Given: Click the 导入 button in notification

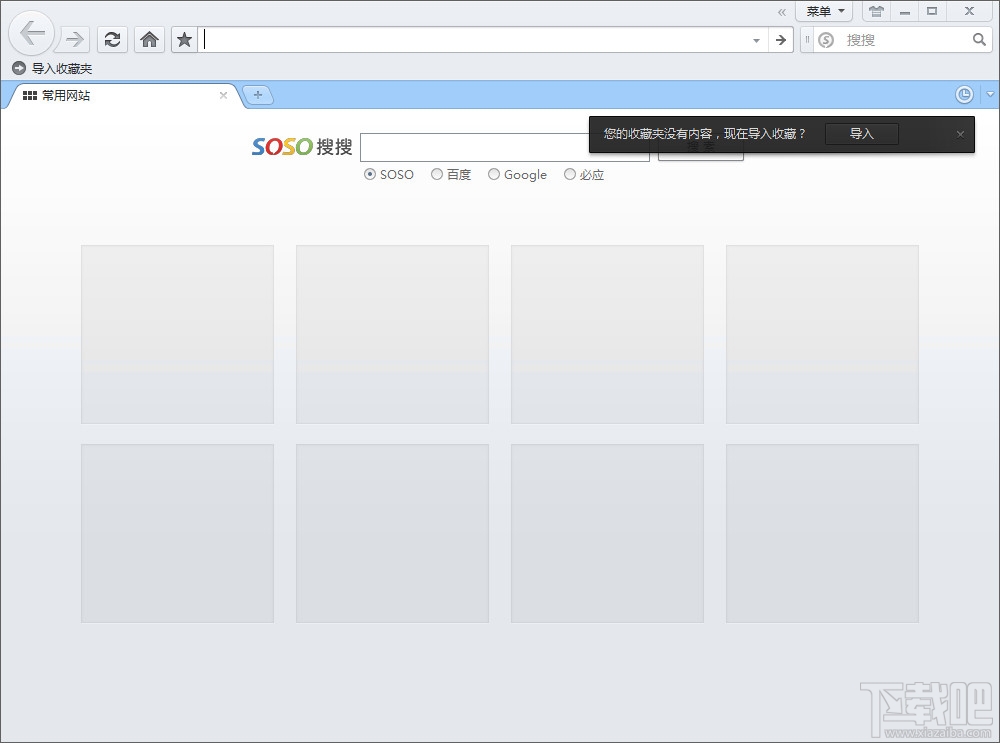Looking at the screenshot, I should coord(862,134).
